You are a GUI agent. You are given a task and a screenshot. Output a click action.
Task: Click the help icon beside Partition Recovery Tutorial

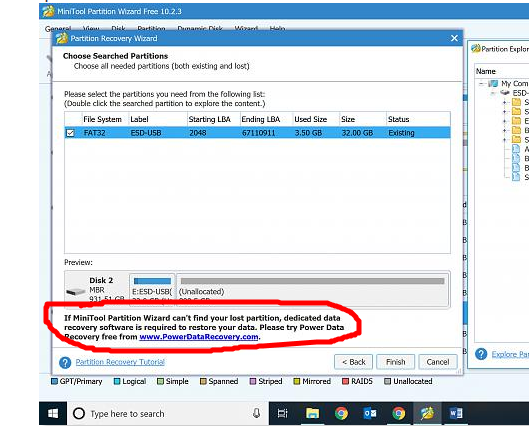[x=65, y=363]
